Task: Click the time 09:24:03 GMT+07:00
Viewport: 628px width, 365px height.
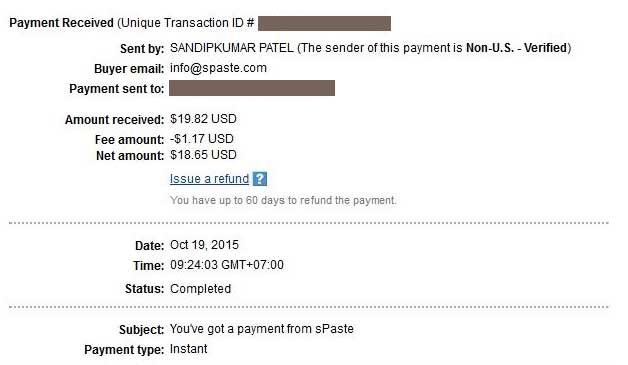Action: pyautogui.click(x=227, y=265)
